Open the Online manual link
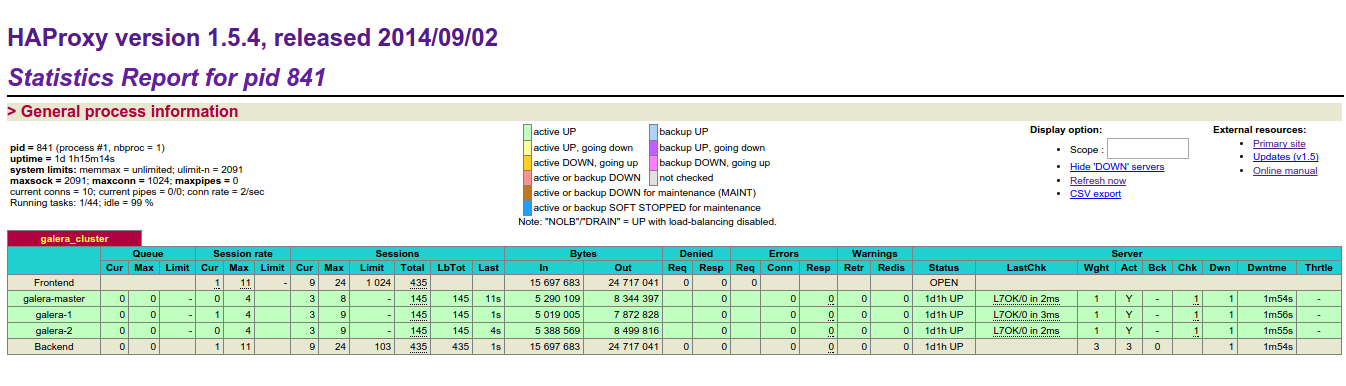The image size is (1346, 386). (x=1284, y=171)
